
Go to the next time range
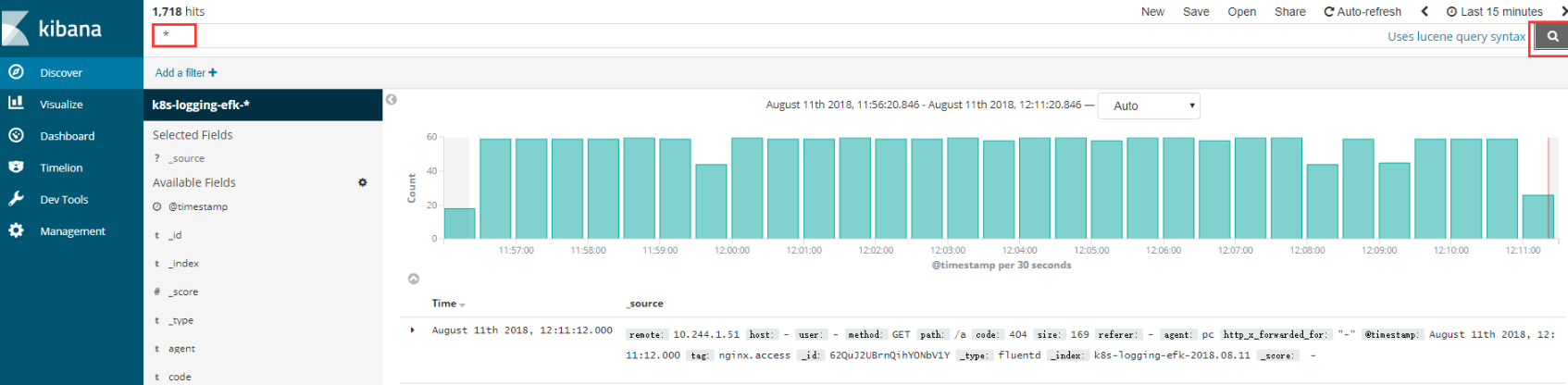point(1563,11)
